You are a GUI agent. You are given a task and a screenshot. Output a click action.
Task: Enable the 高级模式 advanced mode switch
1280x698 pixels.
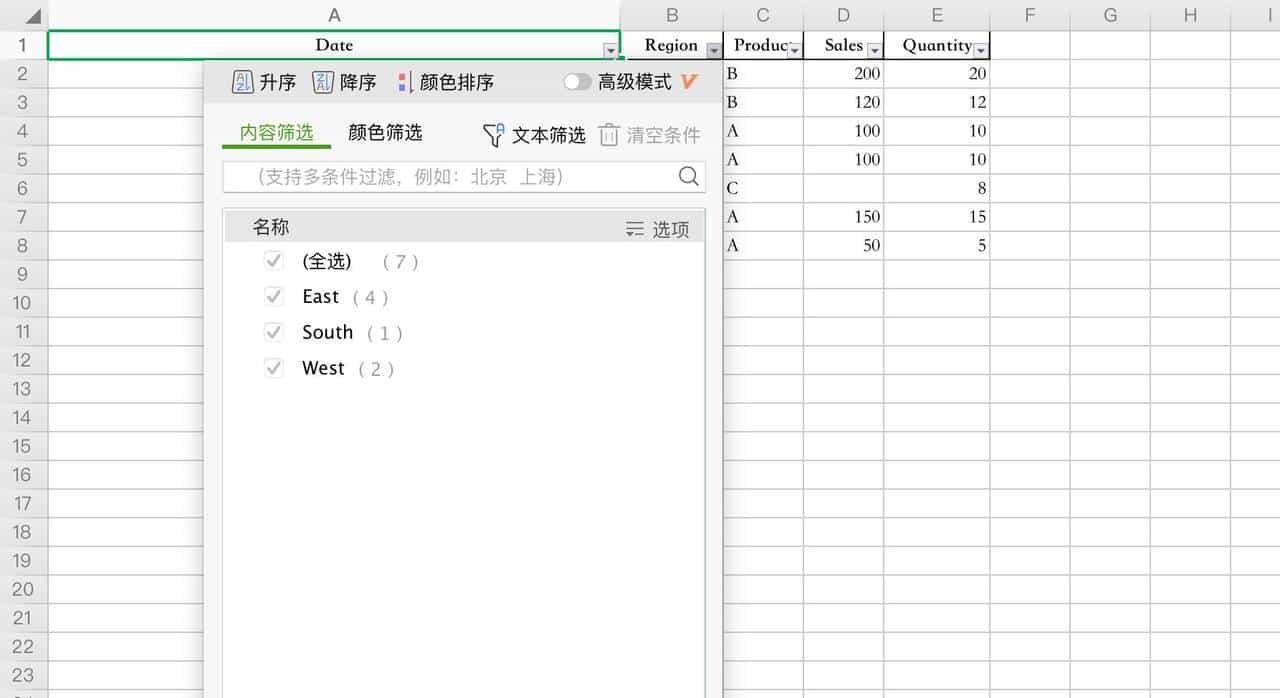(x=578, y=82)
